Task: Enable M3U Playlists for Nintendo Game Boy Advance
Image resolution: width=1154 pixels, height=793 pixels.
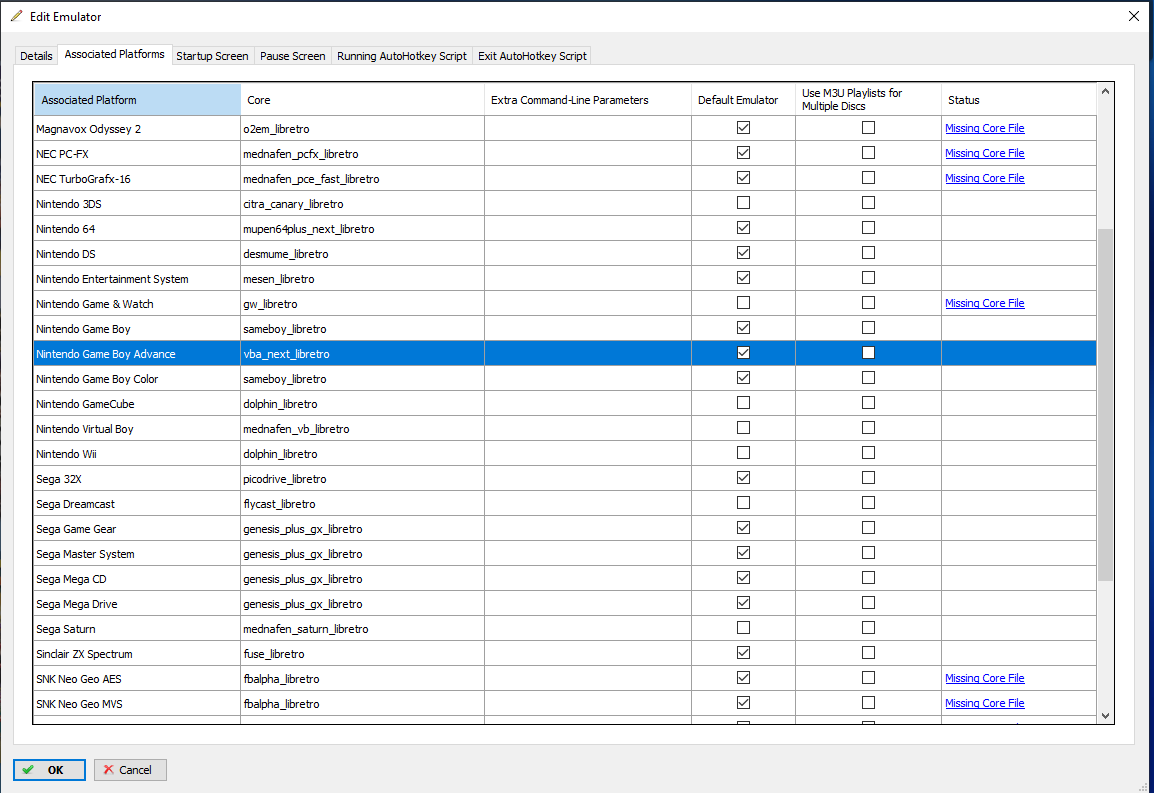Action: coord(868,353)
